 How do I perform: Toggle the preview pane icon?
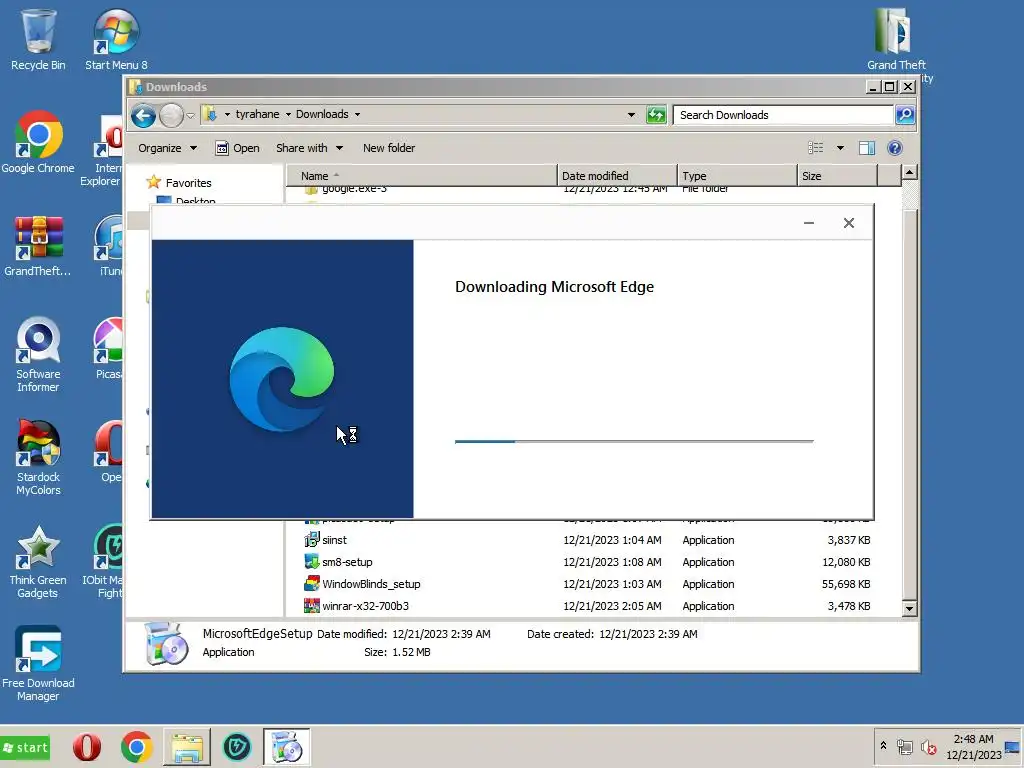[867, 148]
